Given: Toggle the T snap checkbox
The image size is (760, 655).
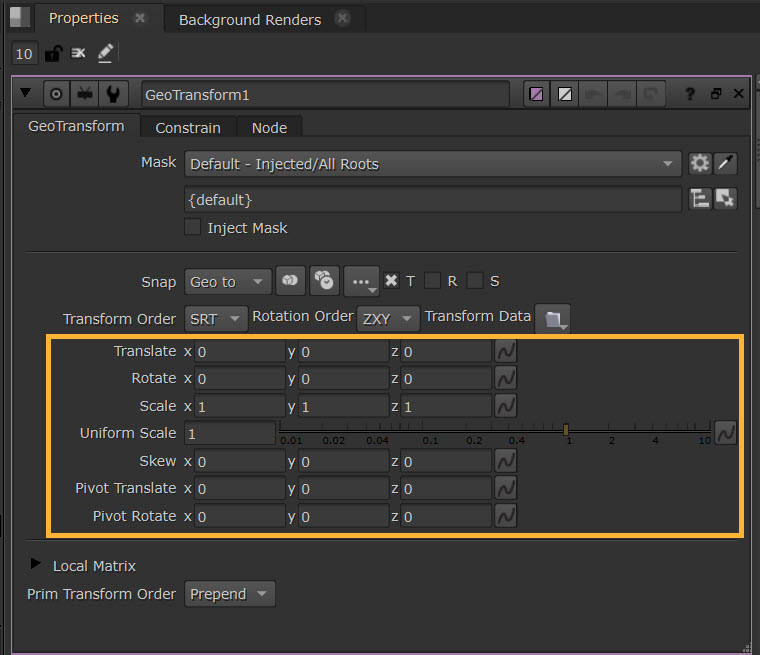Looking at the screenshot, I should pos(391,282).
